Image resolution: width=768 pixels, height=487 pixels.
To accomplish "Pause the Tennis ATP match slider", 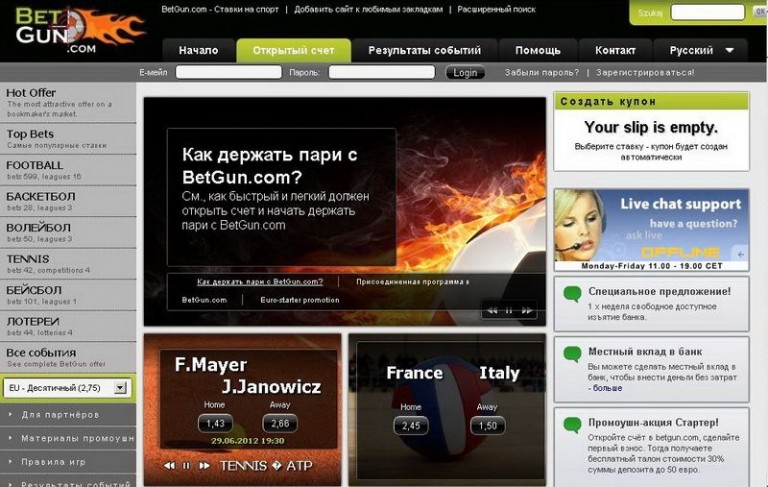I will click(x=186, y=465).
